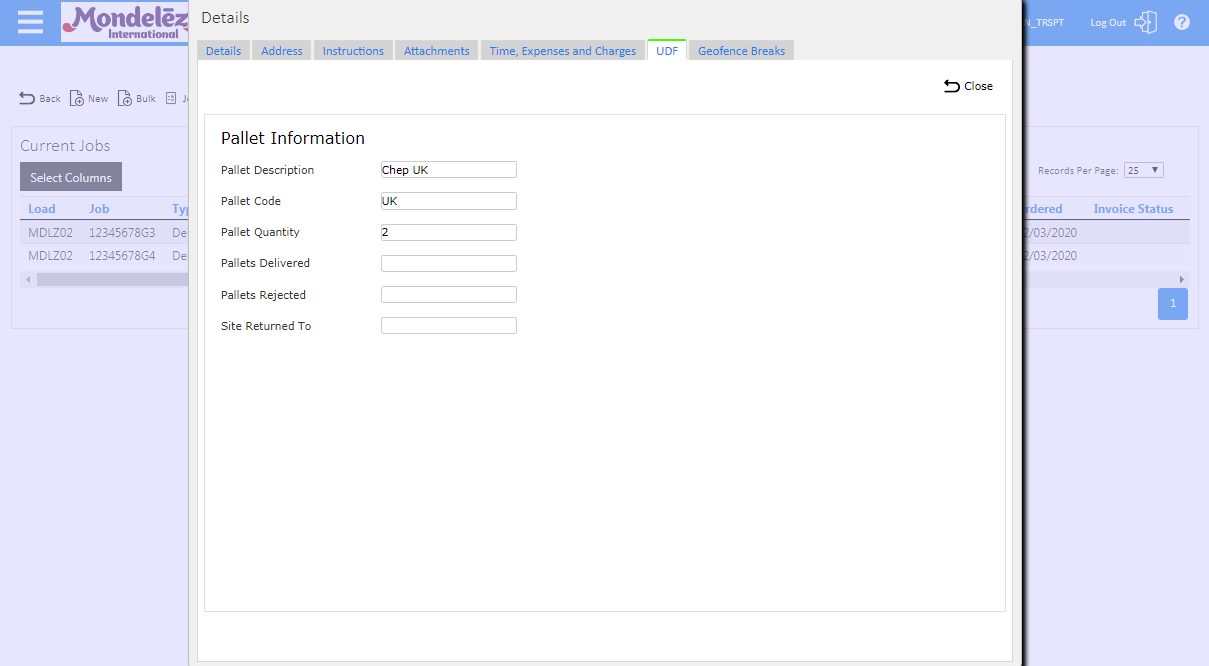The image size is (1209, 666).
Task: Open the help question mark icon
Action: tap(1182, 22)
